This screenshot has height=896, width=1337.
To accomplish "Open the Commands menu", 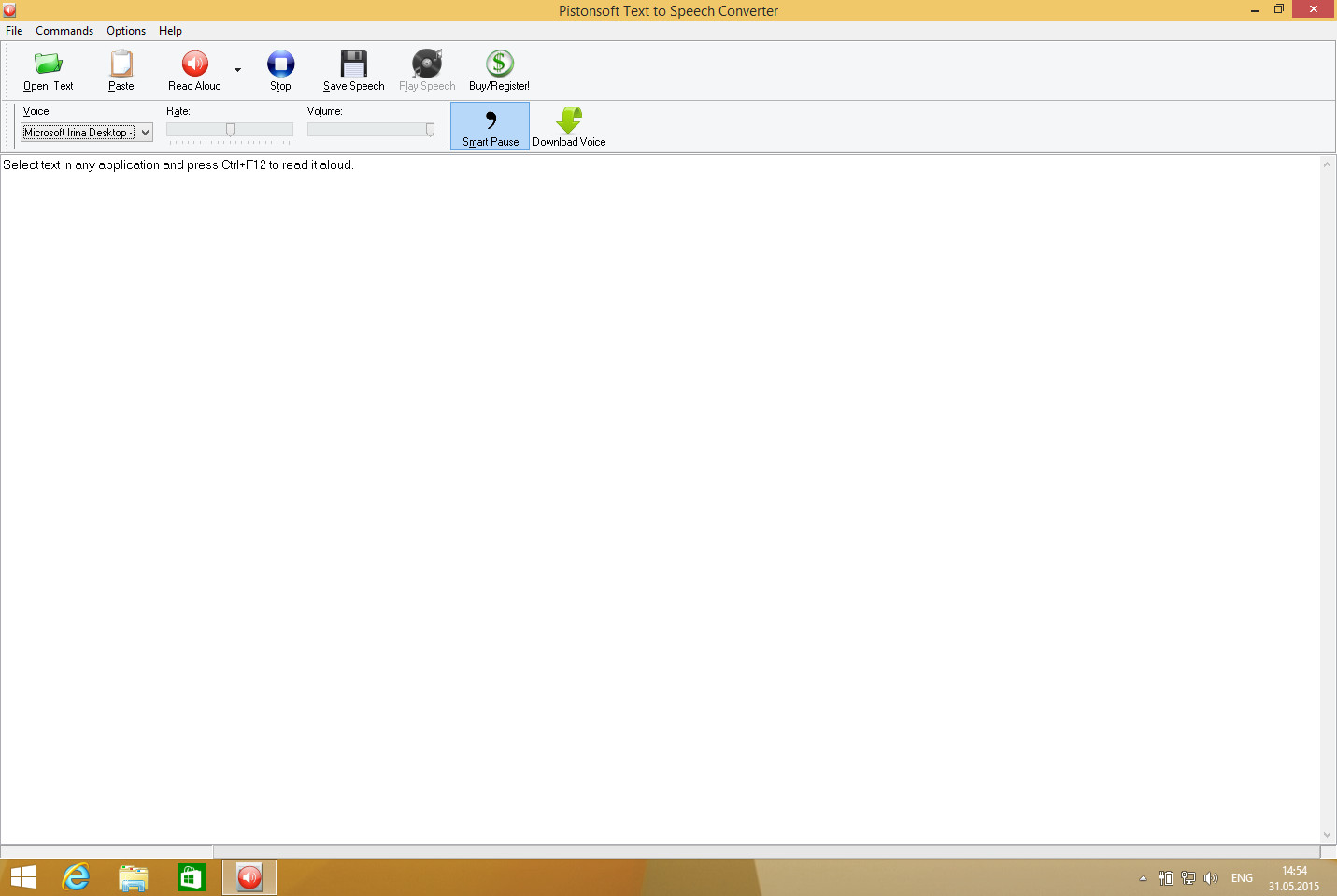I will coord(64,31).
